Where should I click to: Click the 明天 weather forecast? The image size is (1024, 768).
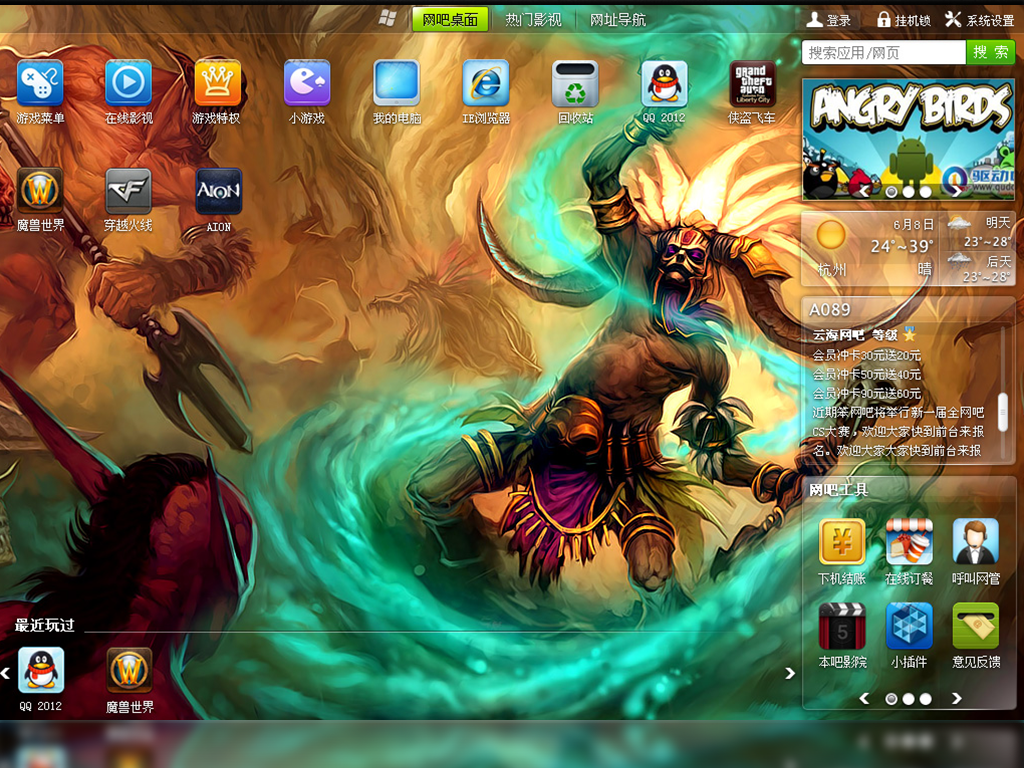[x=980, y=232]
